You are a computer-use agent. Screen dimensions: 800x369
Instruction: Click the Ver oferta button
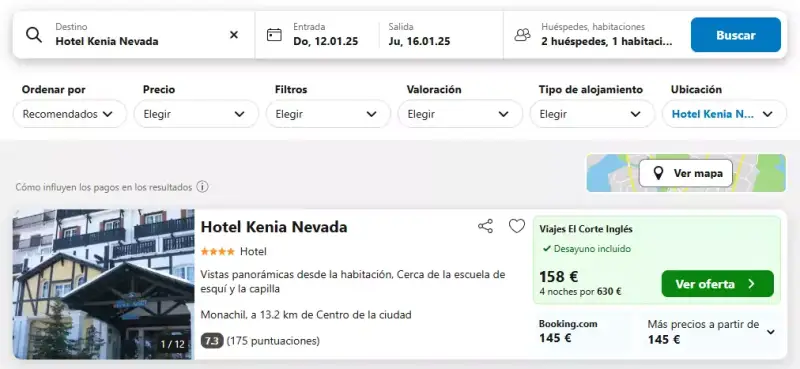[x=717, y=284]
